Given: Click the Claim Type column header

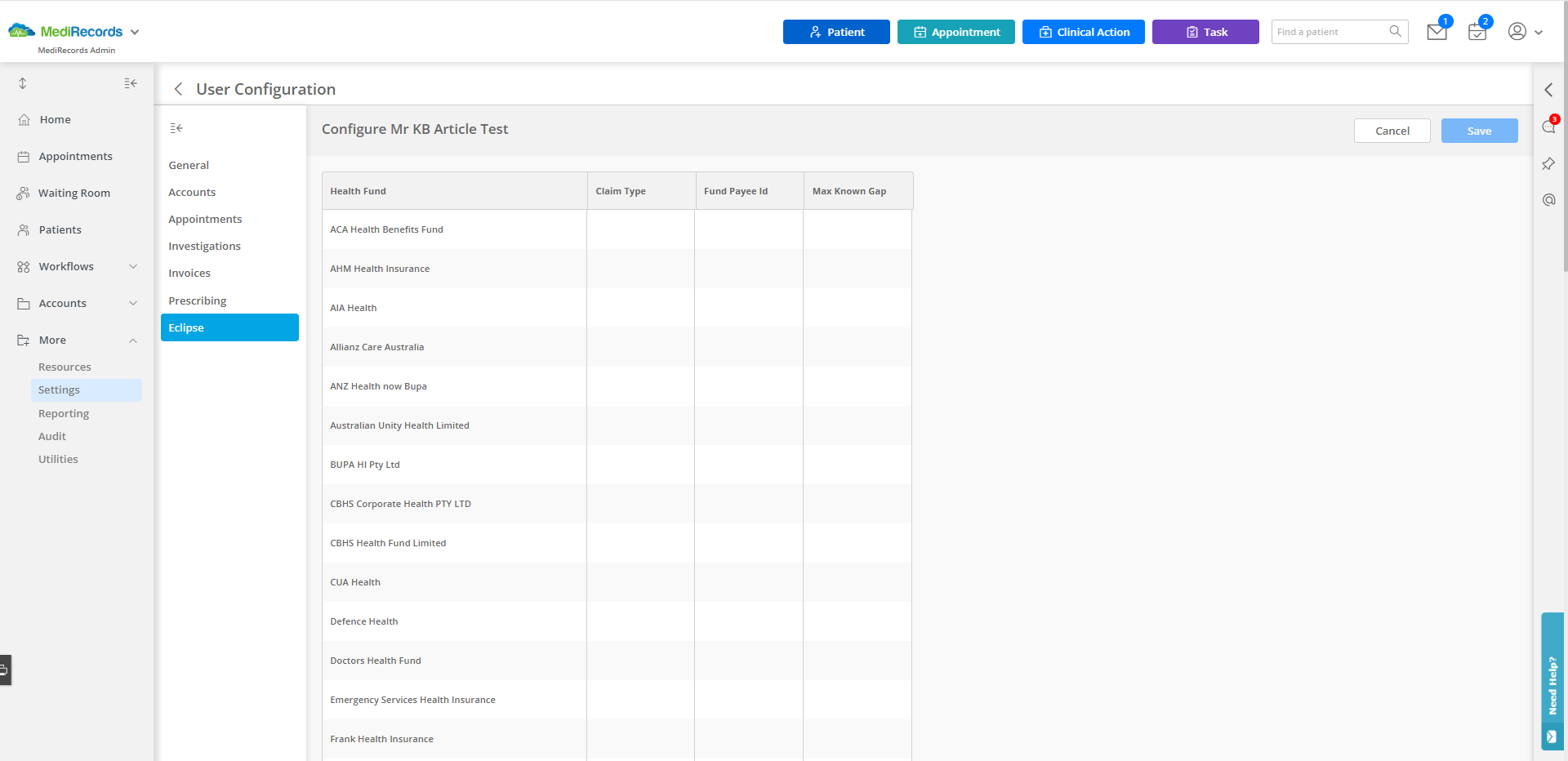Looking at the screenshot, I should 641,191.
